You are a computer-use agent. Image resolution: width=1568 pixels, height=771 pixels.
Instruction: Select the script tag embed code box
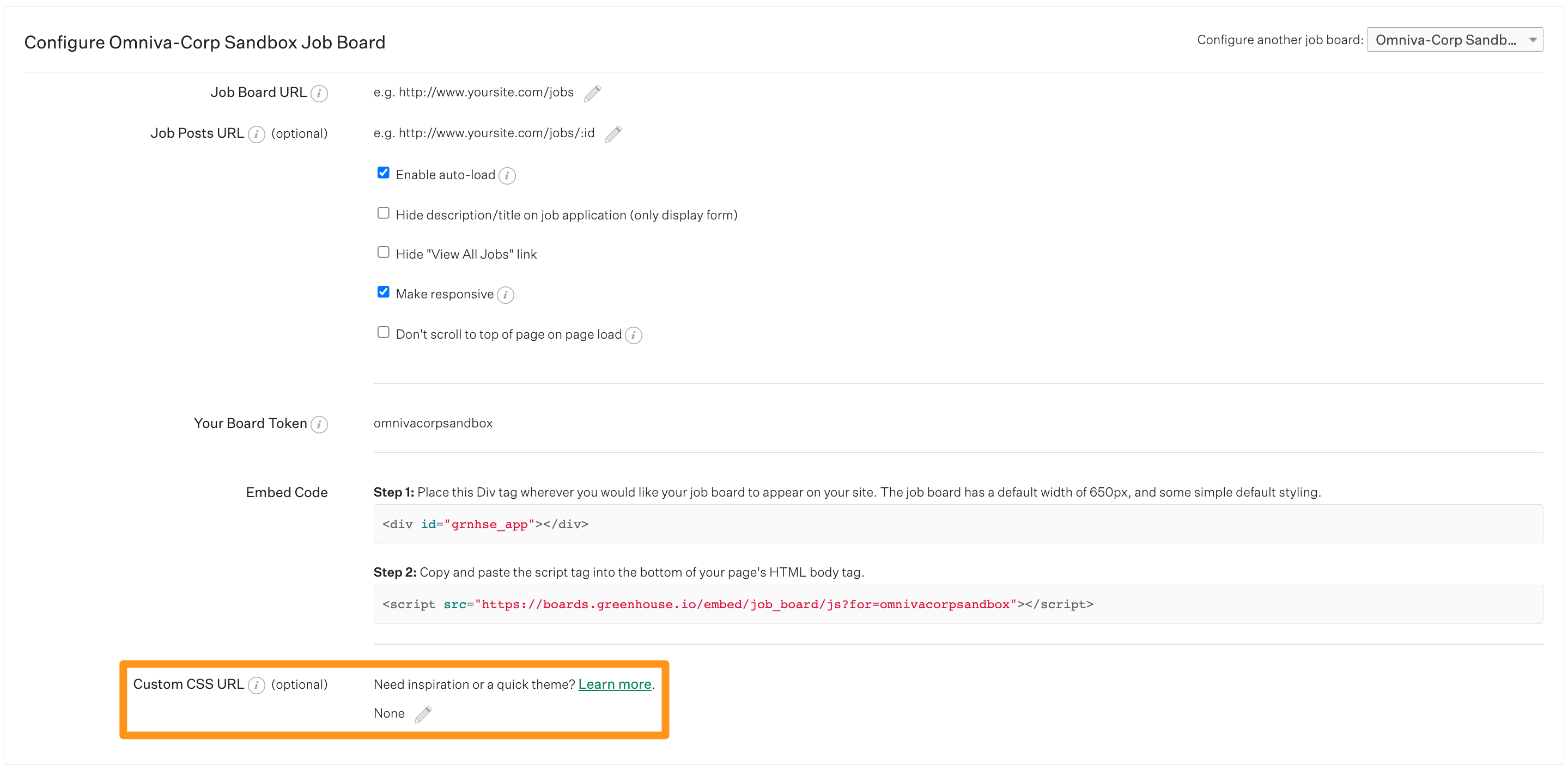958,604
